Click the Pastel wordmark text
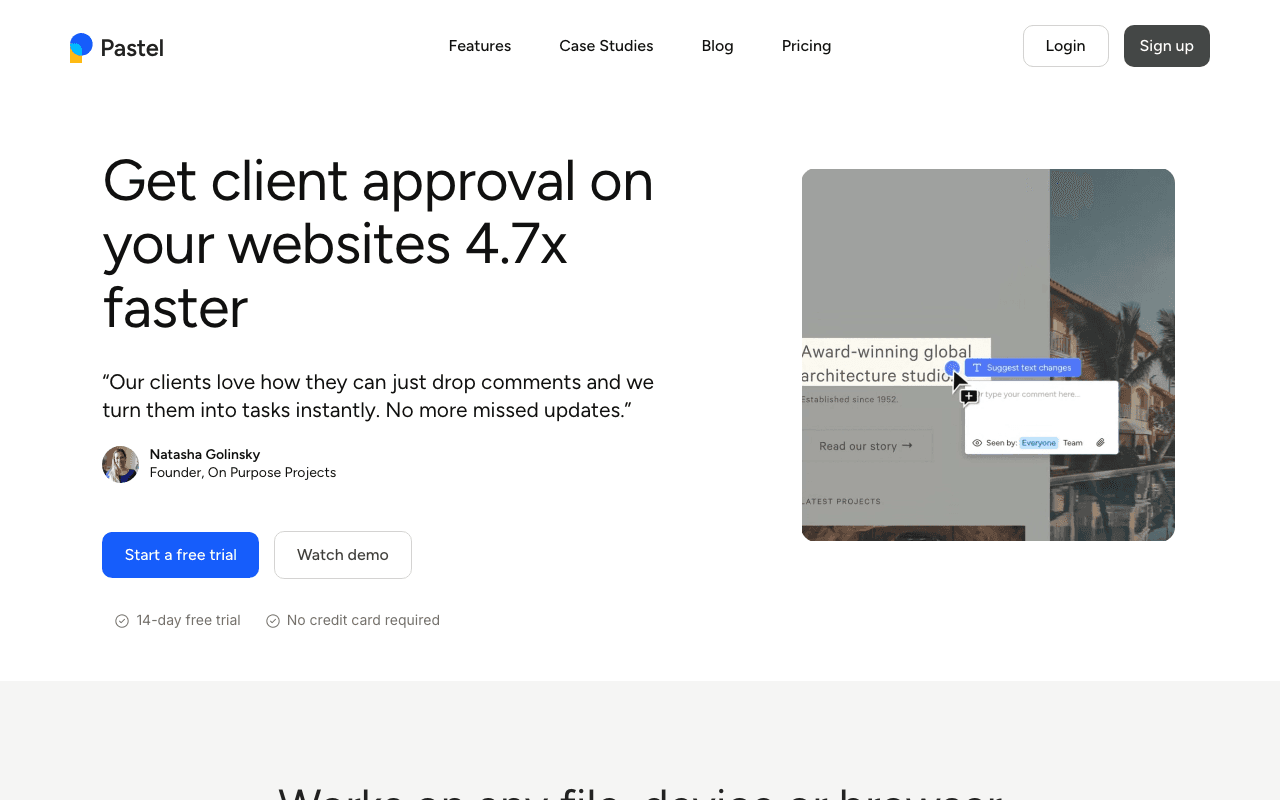The width and height of the screenshot is (1280, 800). pyautogui.click(x=132, y=47)
